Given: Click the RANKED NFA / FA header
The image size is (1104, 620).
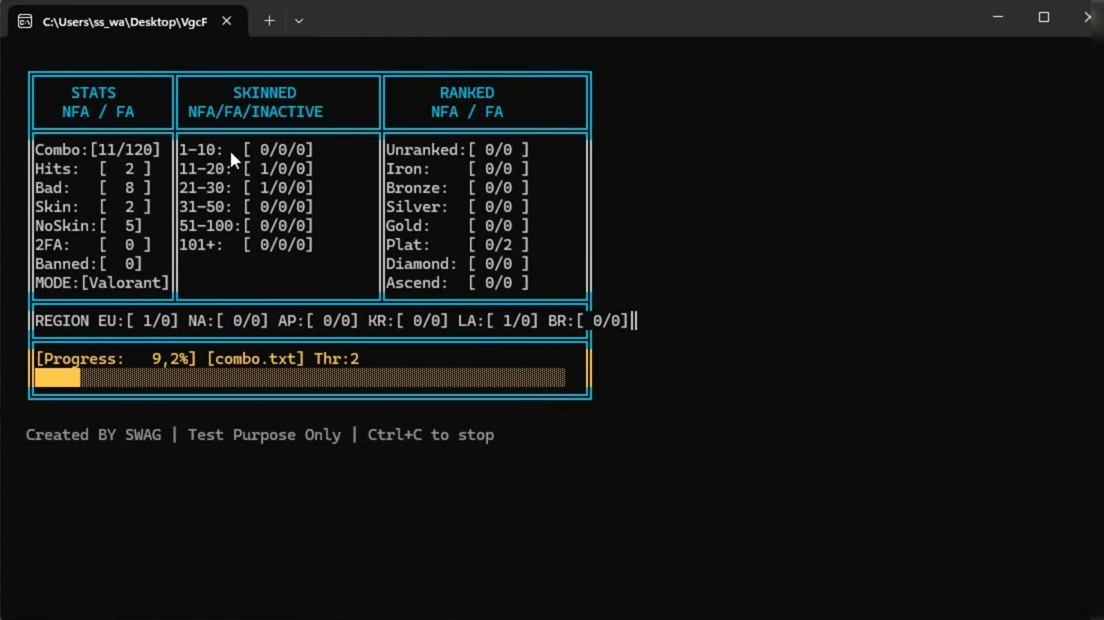Looking at the screenshot, I should 467,102.
